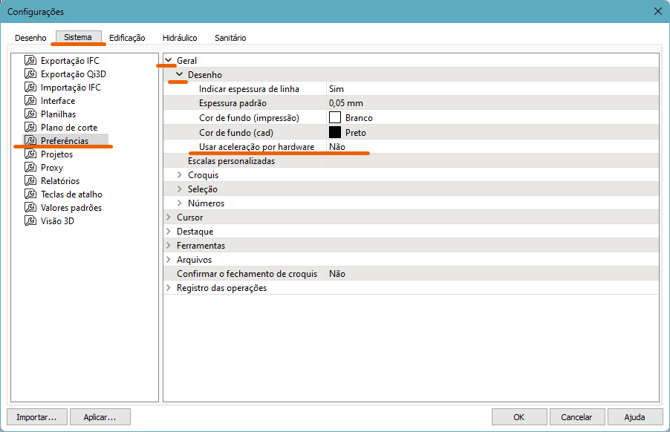Click the icon beside Exportação IFC
670x432 pixels.
pos(31,61)
